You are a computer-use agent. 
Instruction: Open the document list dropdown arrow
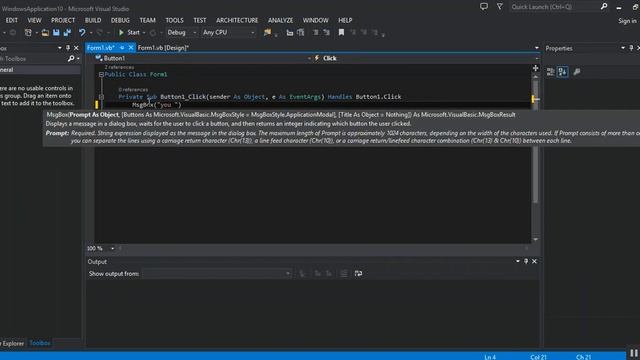pyautogui.click(x=537, y=48)
